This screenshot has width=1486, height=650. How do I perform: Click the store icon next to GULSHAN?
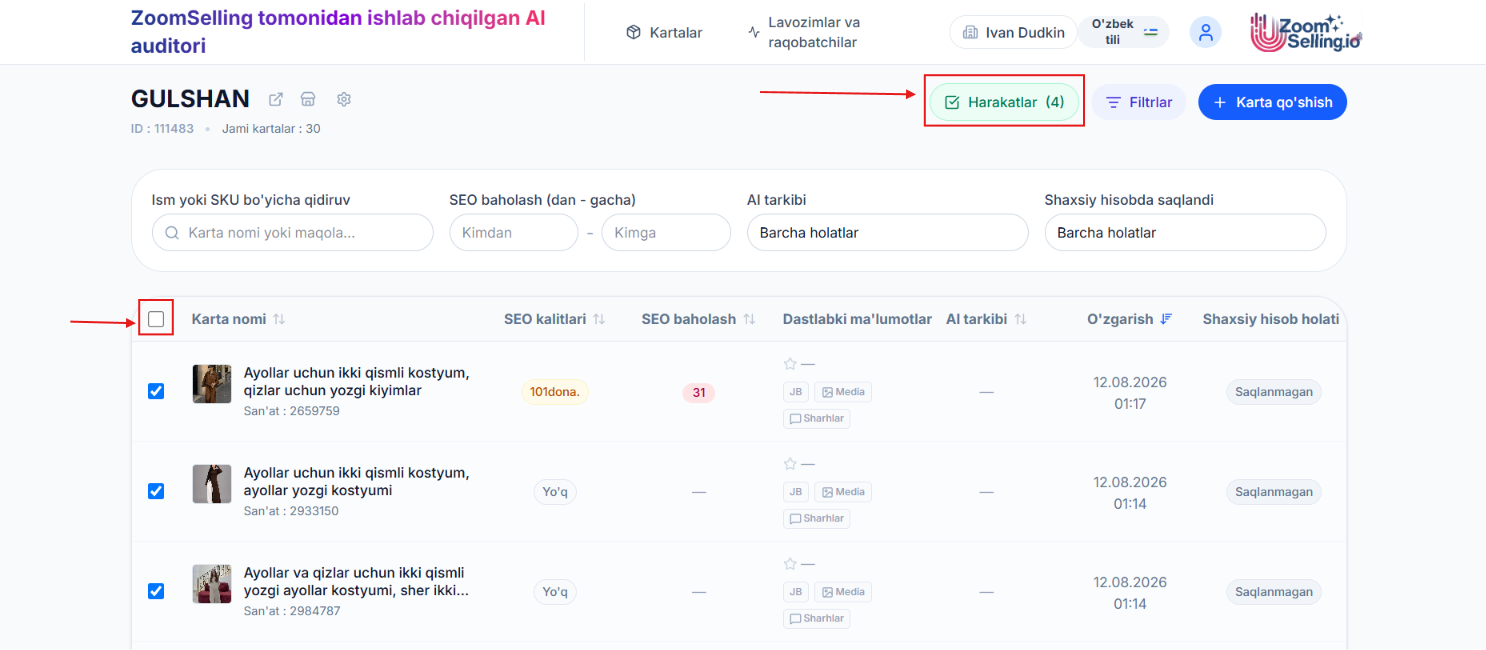pyautogui.click(x=309, y=99)
